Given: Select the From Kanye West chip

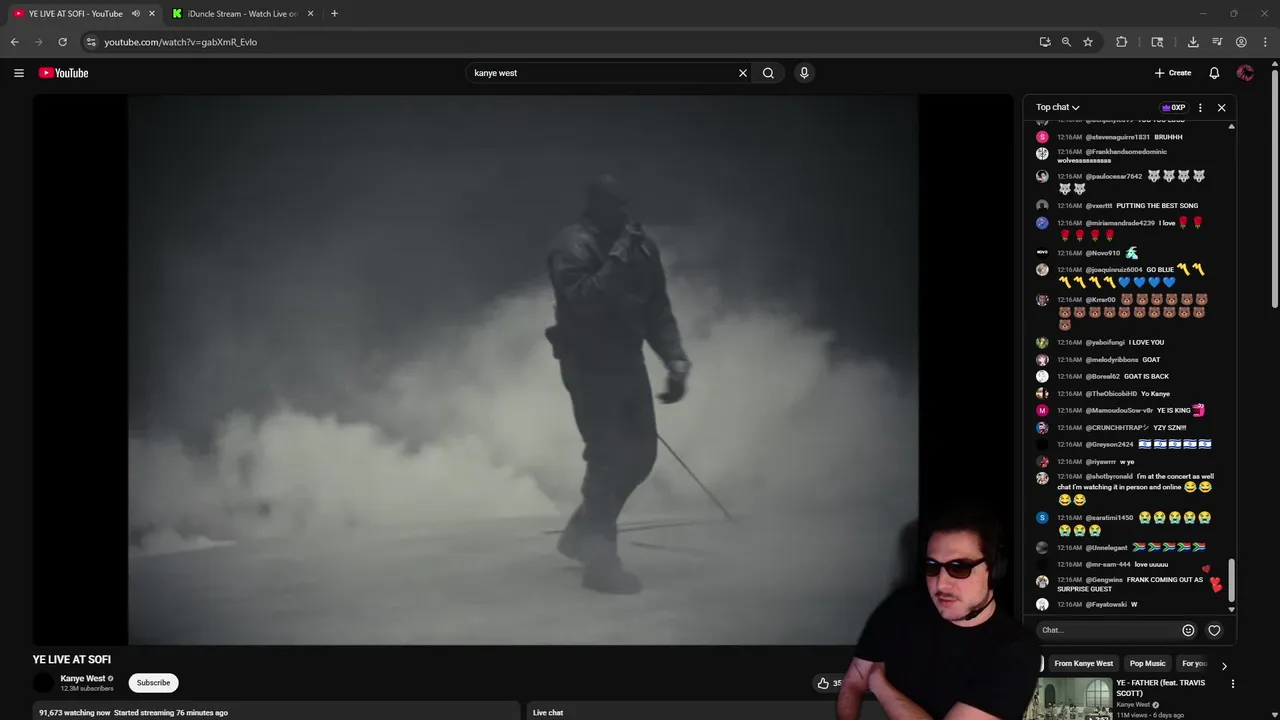Looking at the screenshot, I should (1083, 663).
